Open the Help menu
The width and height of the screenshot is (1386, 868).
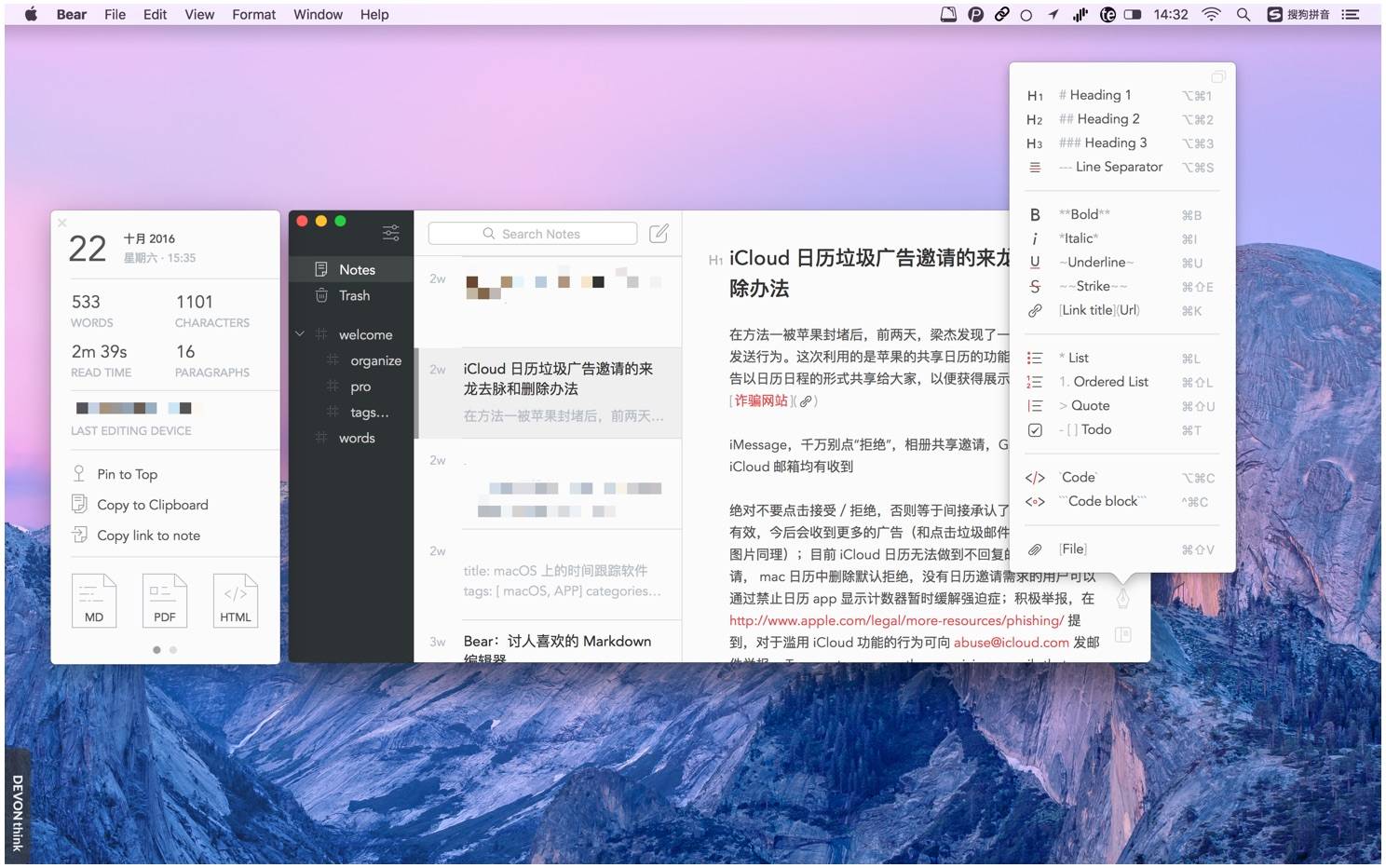(x=374, y=14)
